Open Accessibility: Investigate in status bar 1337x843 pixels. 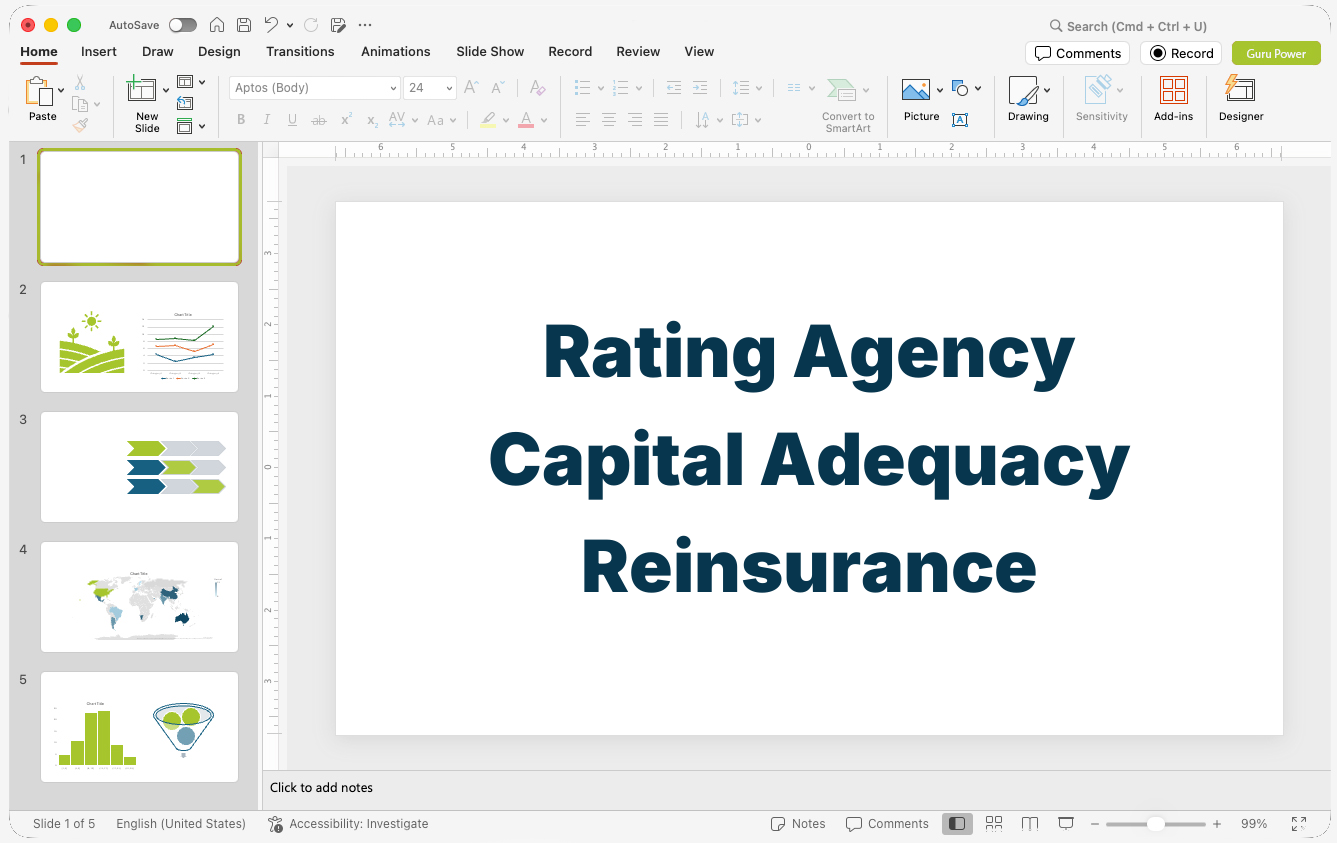[x=348, y=824]
